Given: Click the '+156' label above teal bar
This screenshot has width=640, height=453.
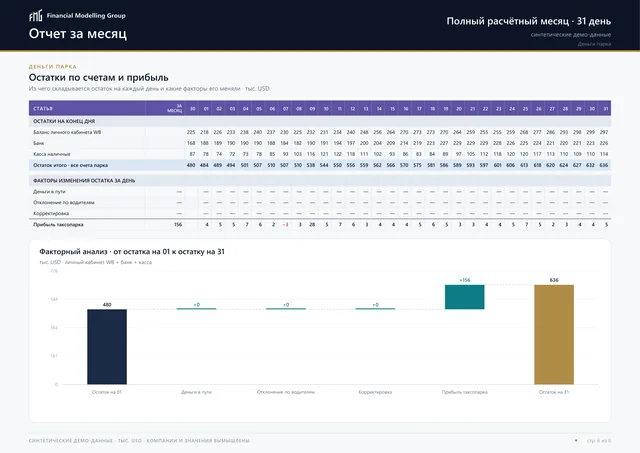Looking at the screenshot, I should point(464,280).
